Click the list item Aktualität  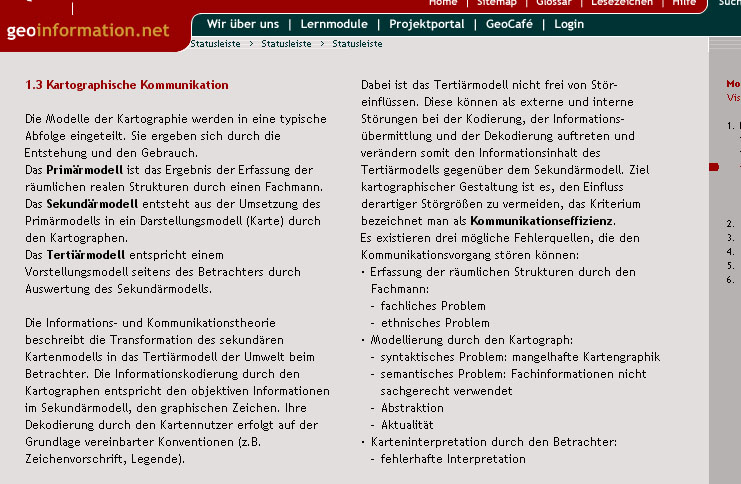pos(407,425)
